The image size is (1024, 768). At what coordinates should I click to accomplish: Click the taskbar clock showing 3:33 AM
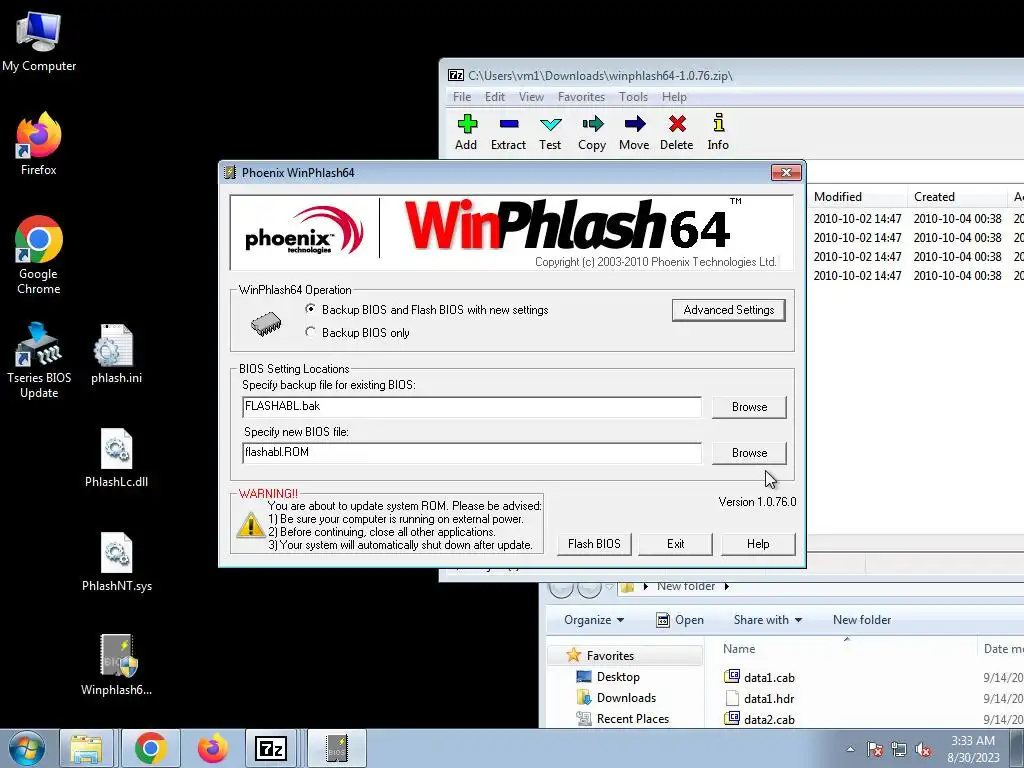click(x=972, y=749)
